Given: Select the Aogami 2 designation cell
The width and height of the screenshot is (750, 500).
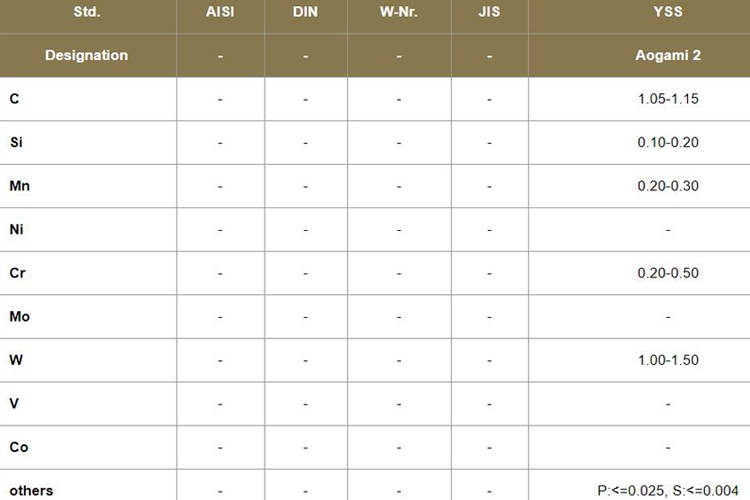Looking at the screenshot, I should pos(668,55).
